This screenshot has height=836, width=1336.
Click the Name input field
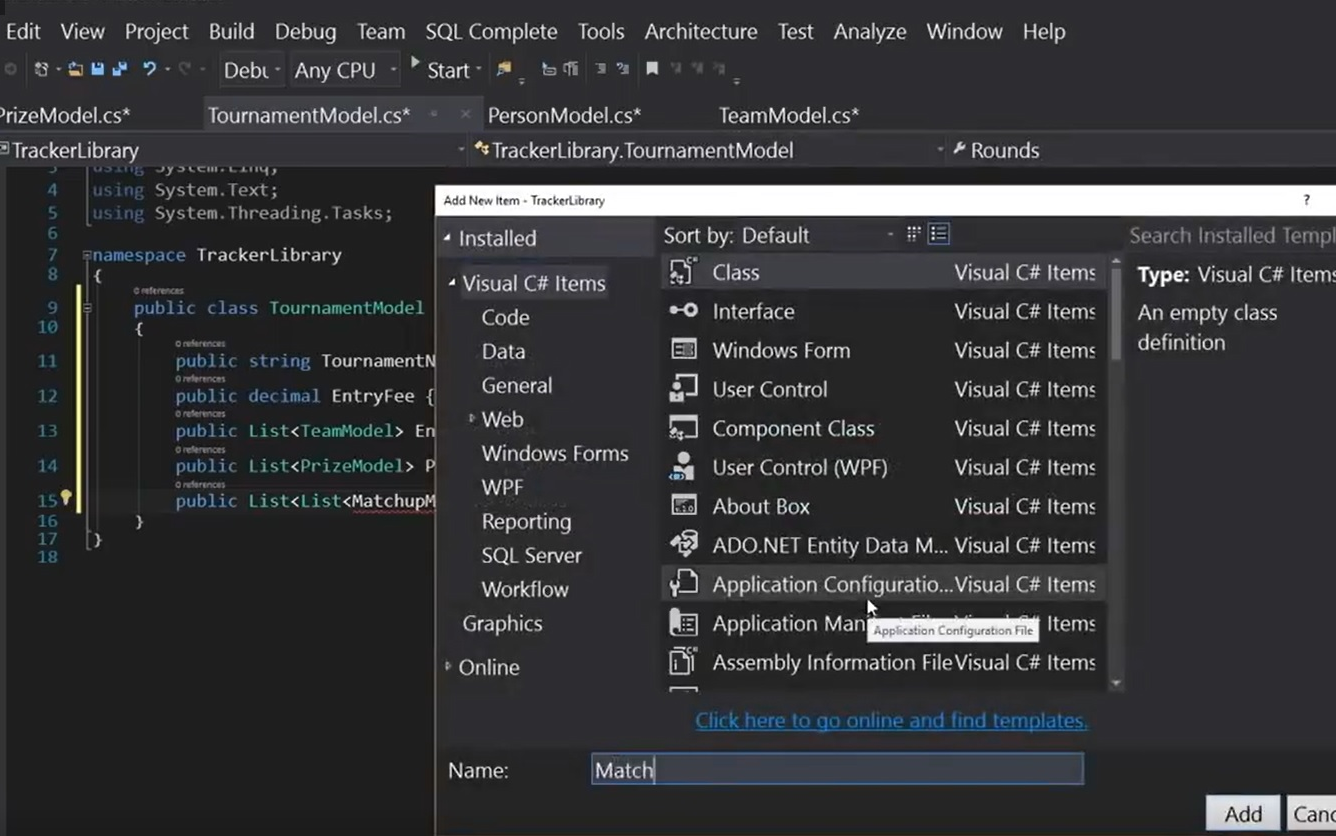pyautogui.click(x=837, y=769)
